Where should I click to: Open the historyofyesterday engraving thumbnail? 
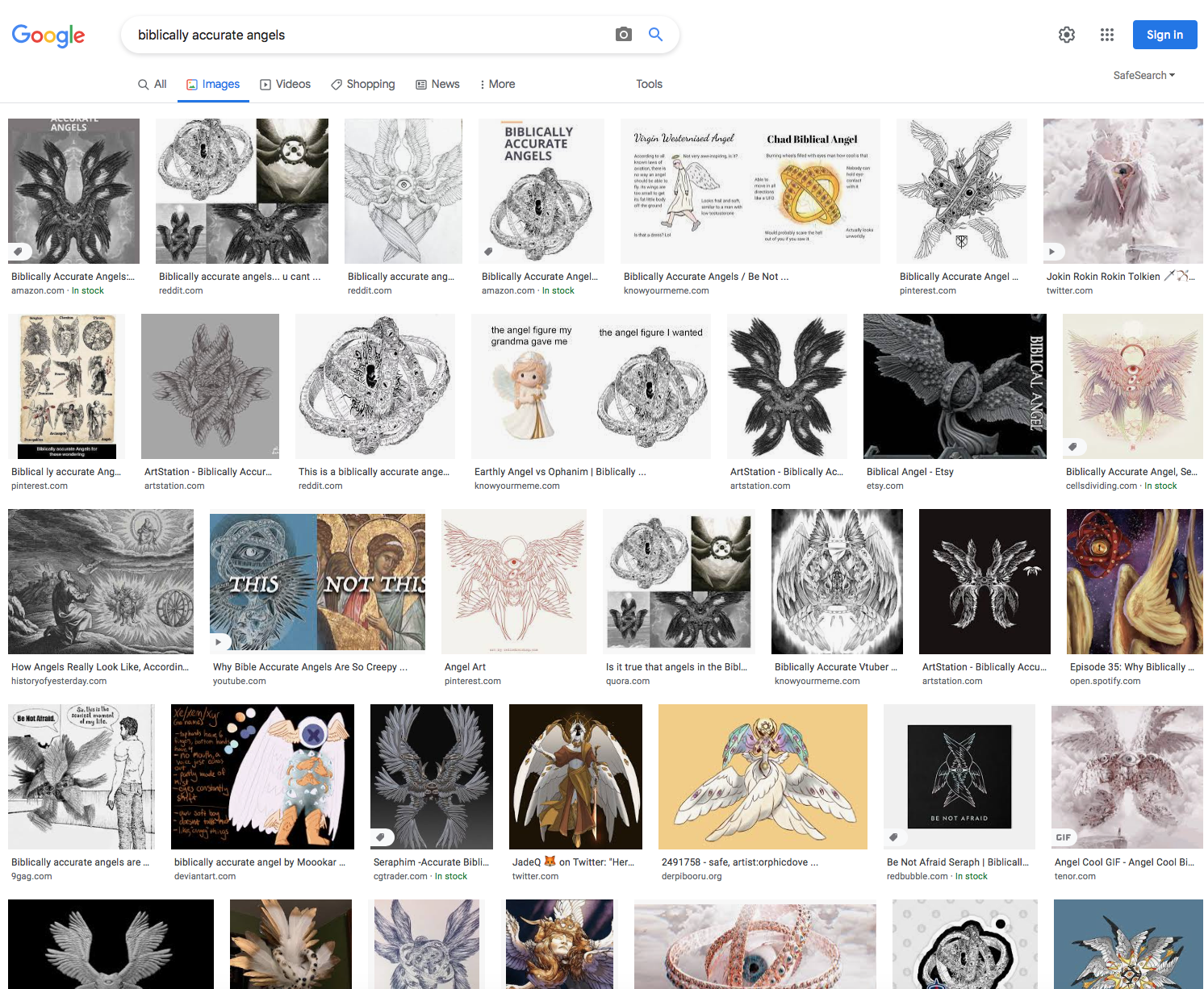tap(101, 582)
